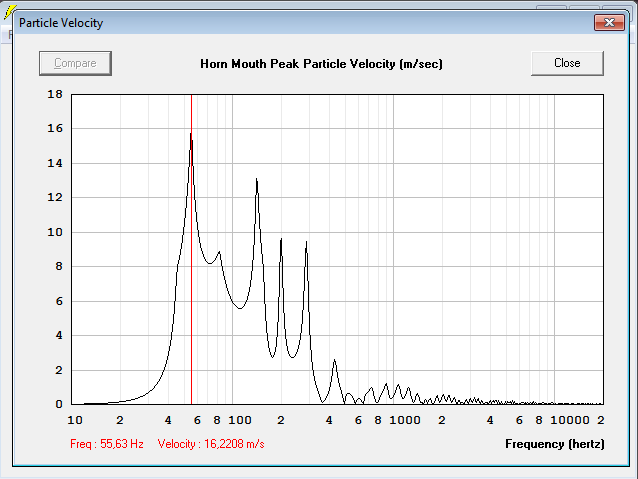Click the y-axis label 16
The image size is (638, 479).
55,129
